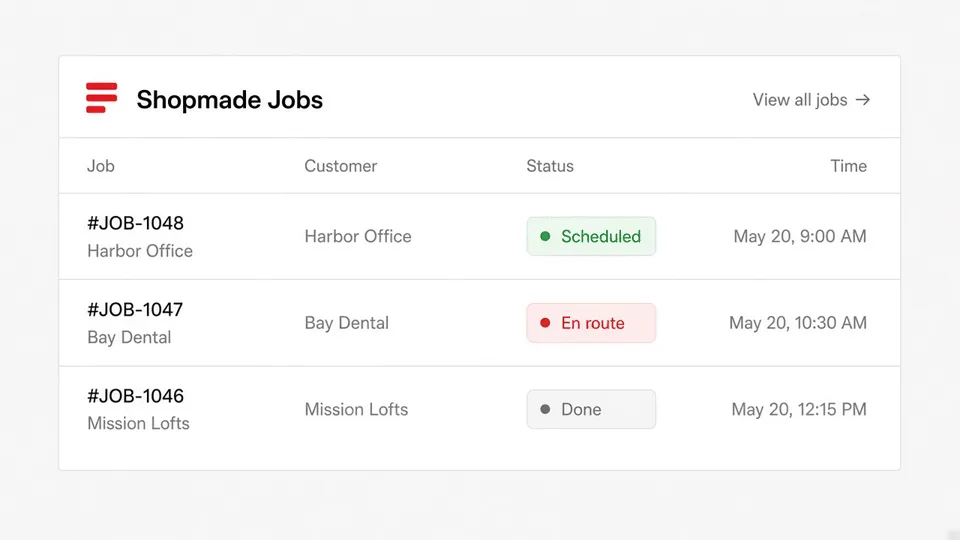Click the time May 20, 12:15 PM
The width and height of the screenshot is (960, 540).
(x=799, y=409)
